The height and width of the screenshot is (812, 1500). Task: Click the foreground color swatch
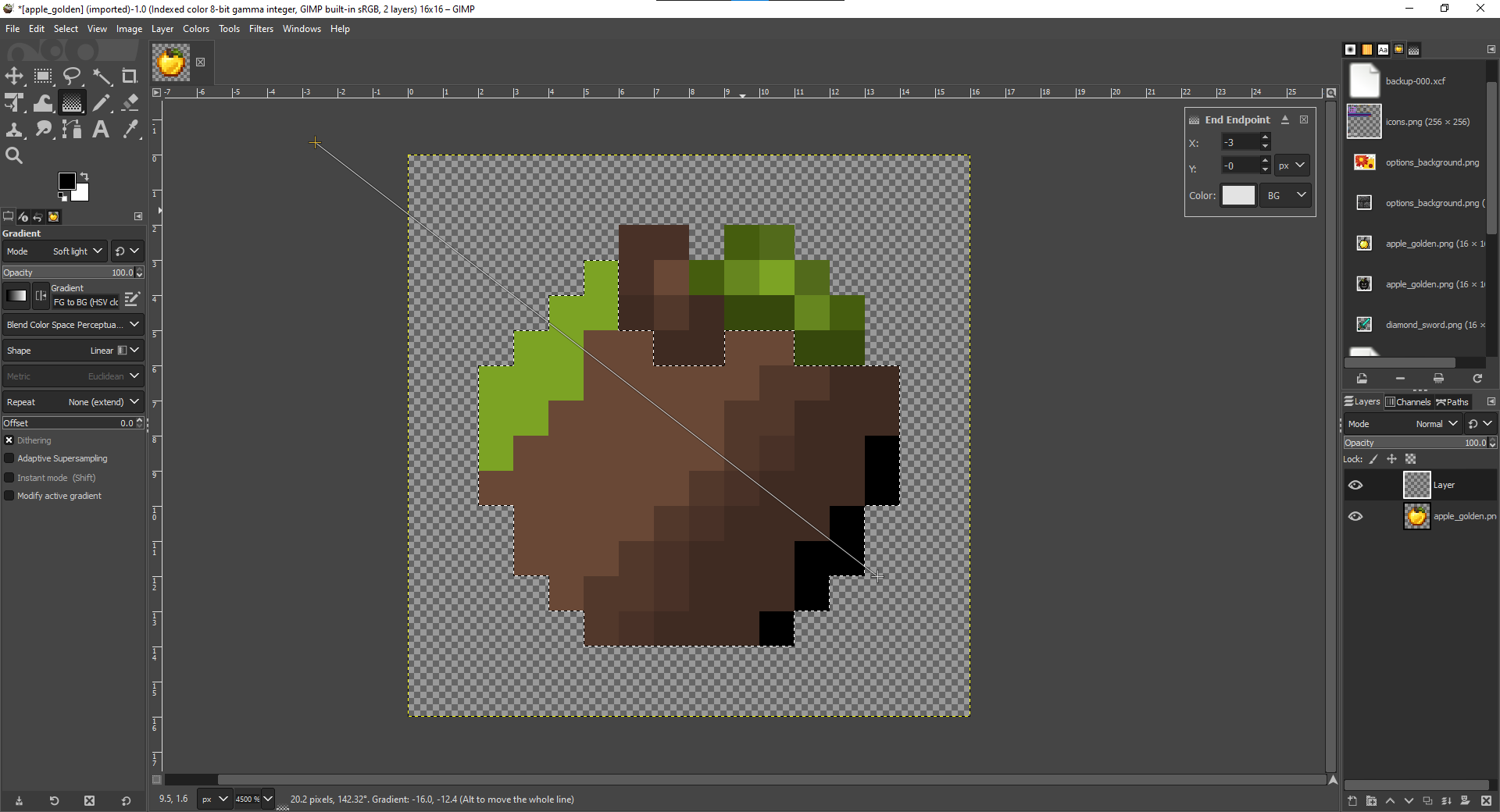66,181
